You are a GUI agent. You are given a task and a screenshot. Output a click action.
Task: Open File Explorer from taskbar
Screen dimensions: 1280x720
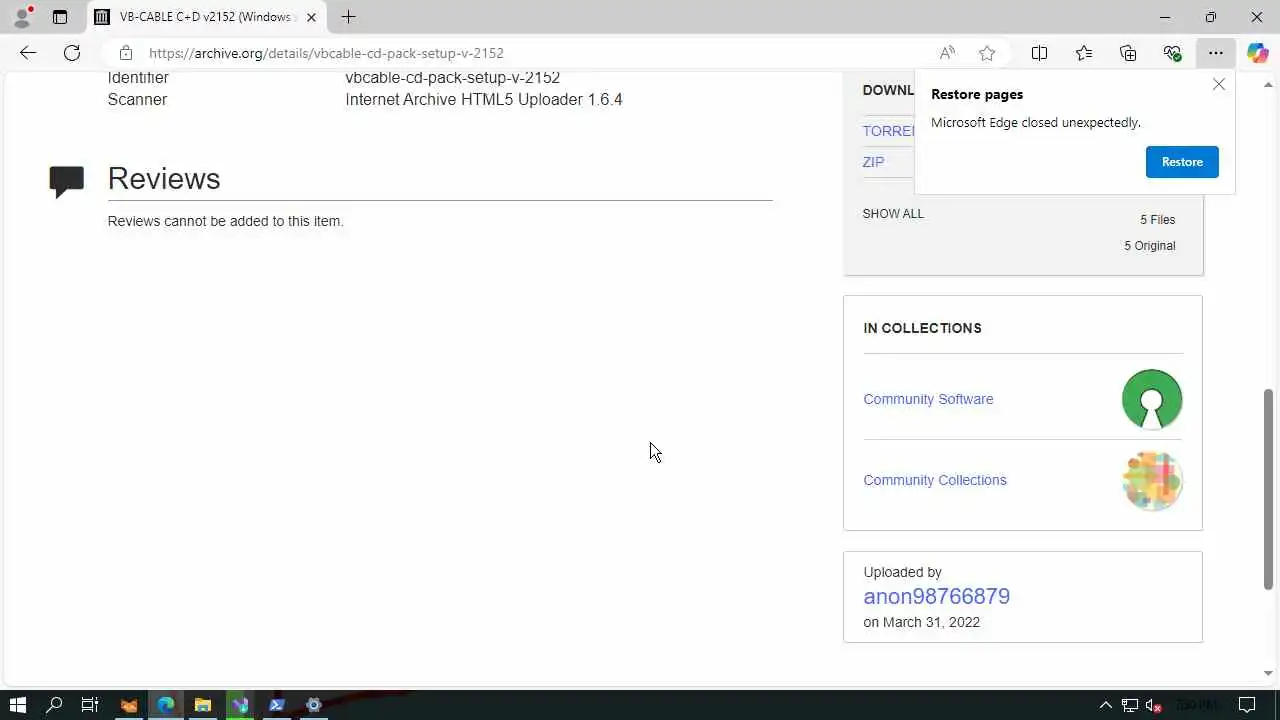coord(202,705)
